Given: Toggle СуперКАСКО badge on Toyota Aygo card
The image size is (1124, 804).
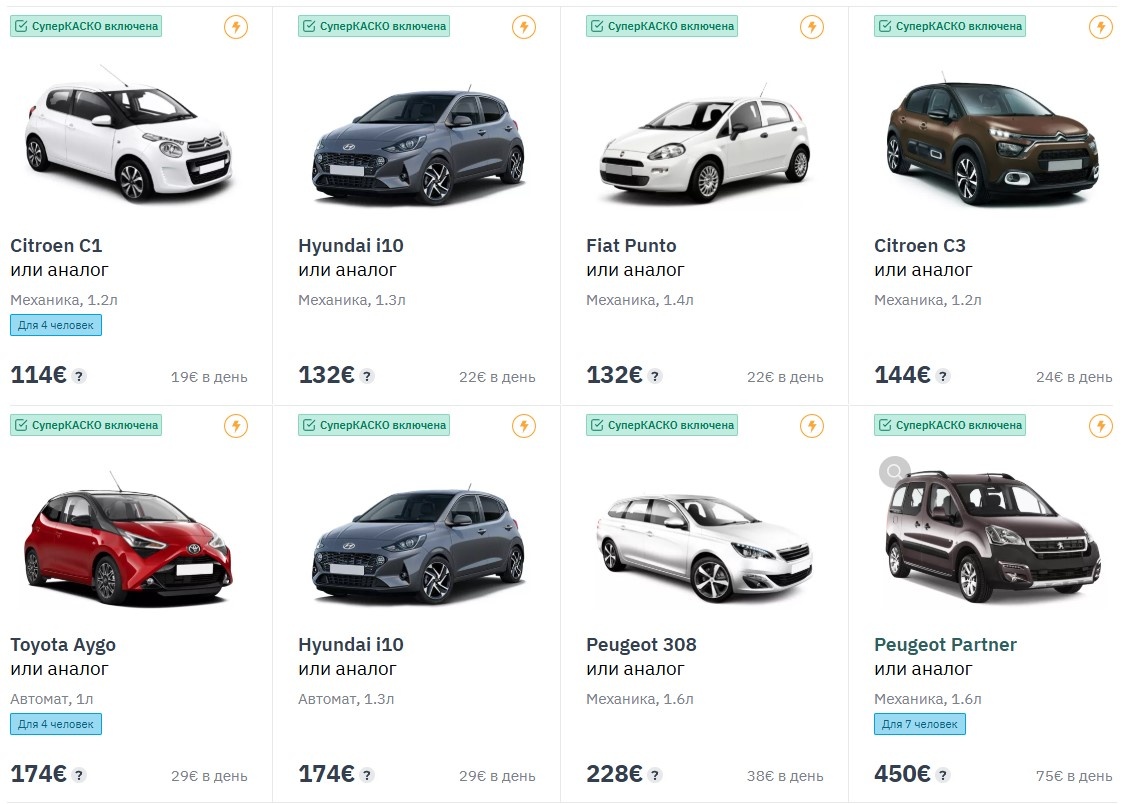Looking at the screenshot, I should point(85,425).
